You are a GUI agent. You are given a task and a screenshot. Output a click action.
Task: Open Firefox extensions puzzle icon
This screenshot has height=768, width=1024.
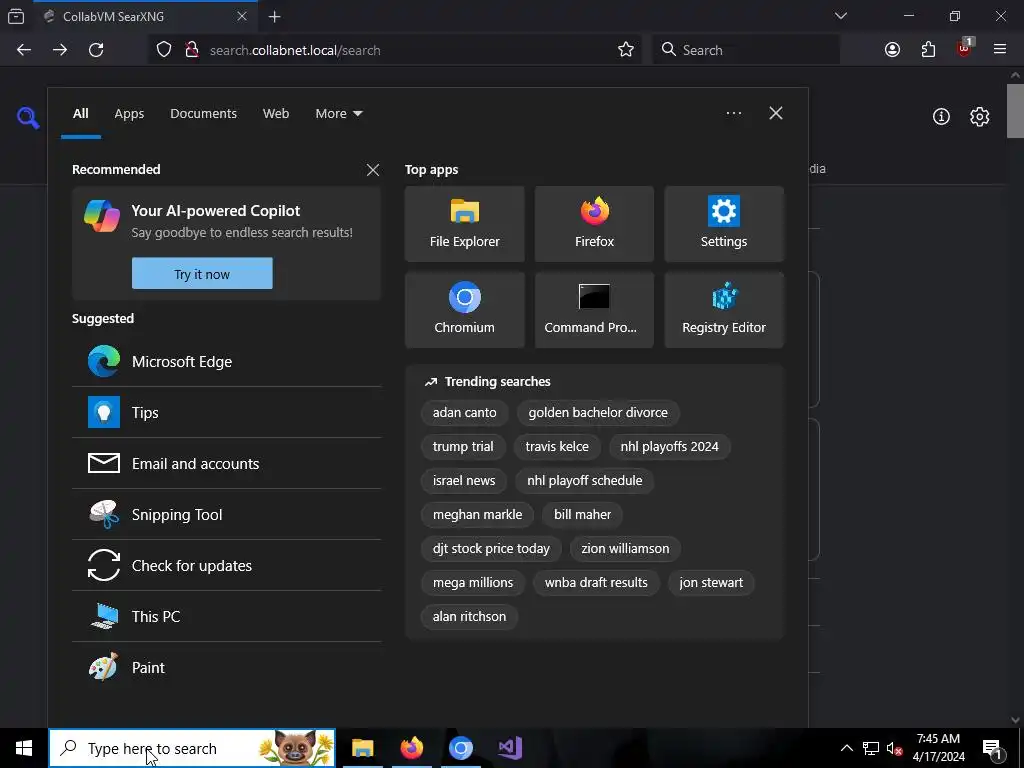928,50
